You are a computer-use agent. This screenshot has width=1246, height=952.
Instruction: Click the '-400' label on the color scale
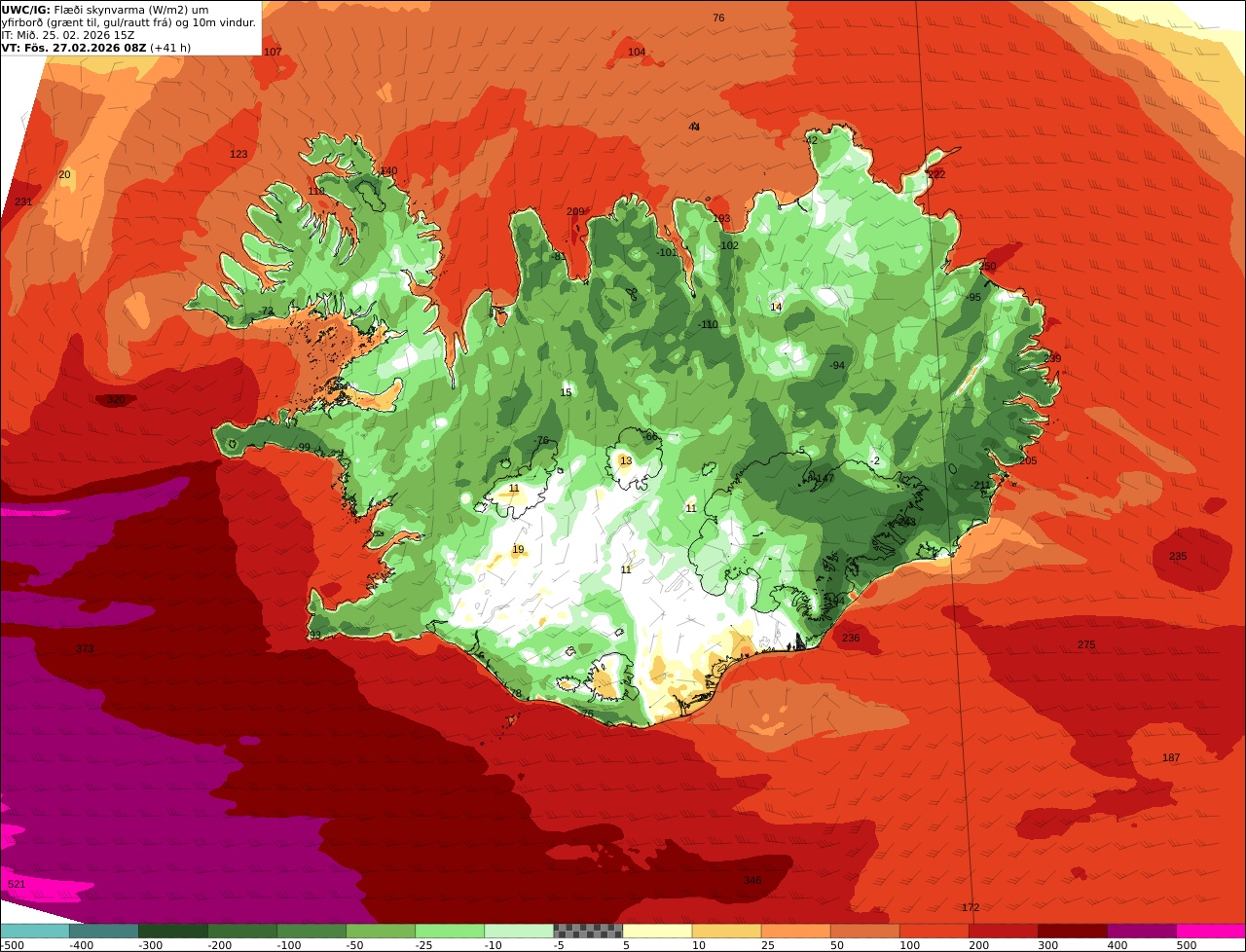(x=81, y=945)
